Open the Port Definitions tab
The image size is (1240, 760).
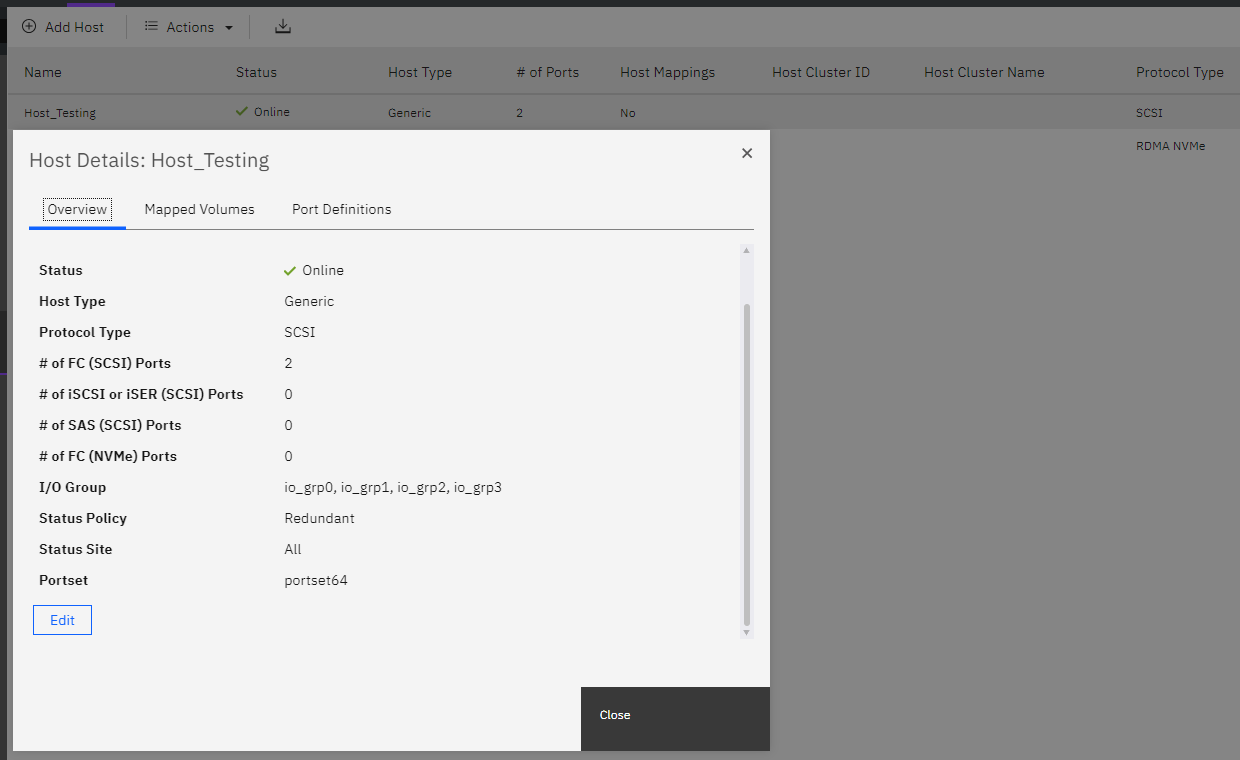pos(341,210)
